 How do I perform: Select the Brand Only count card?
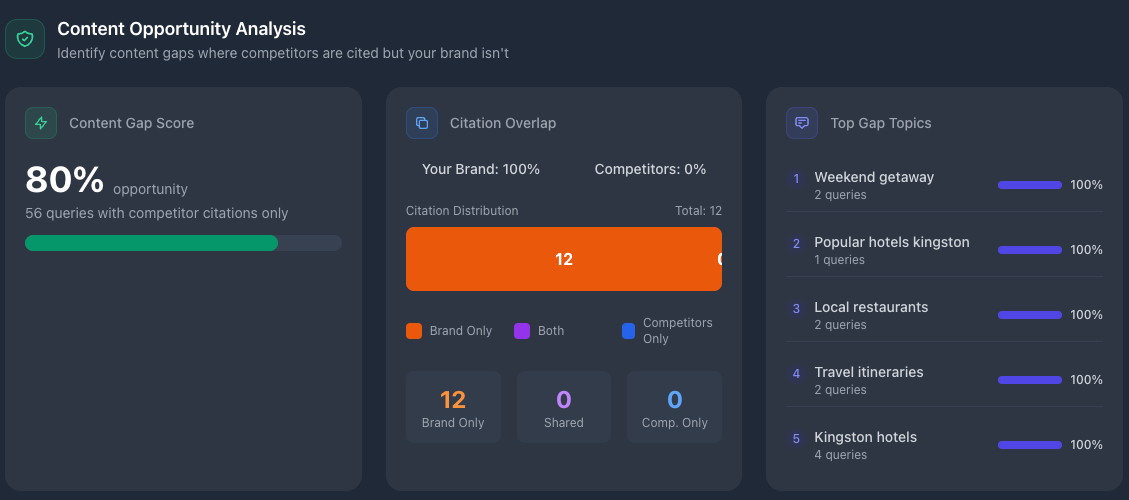tap(453, 407)
